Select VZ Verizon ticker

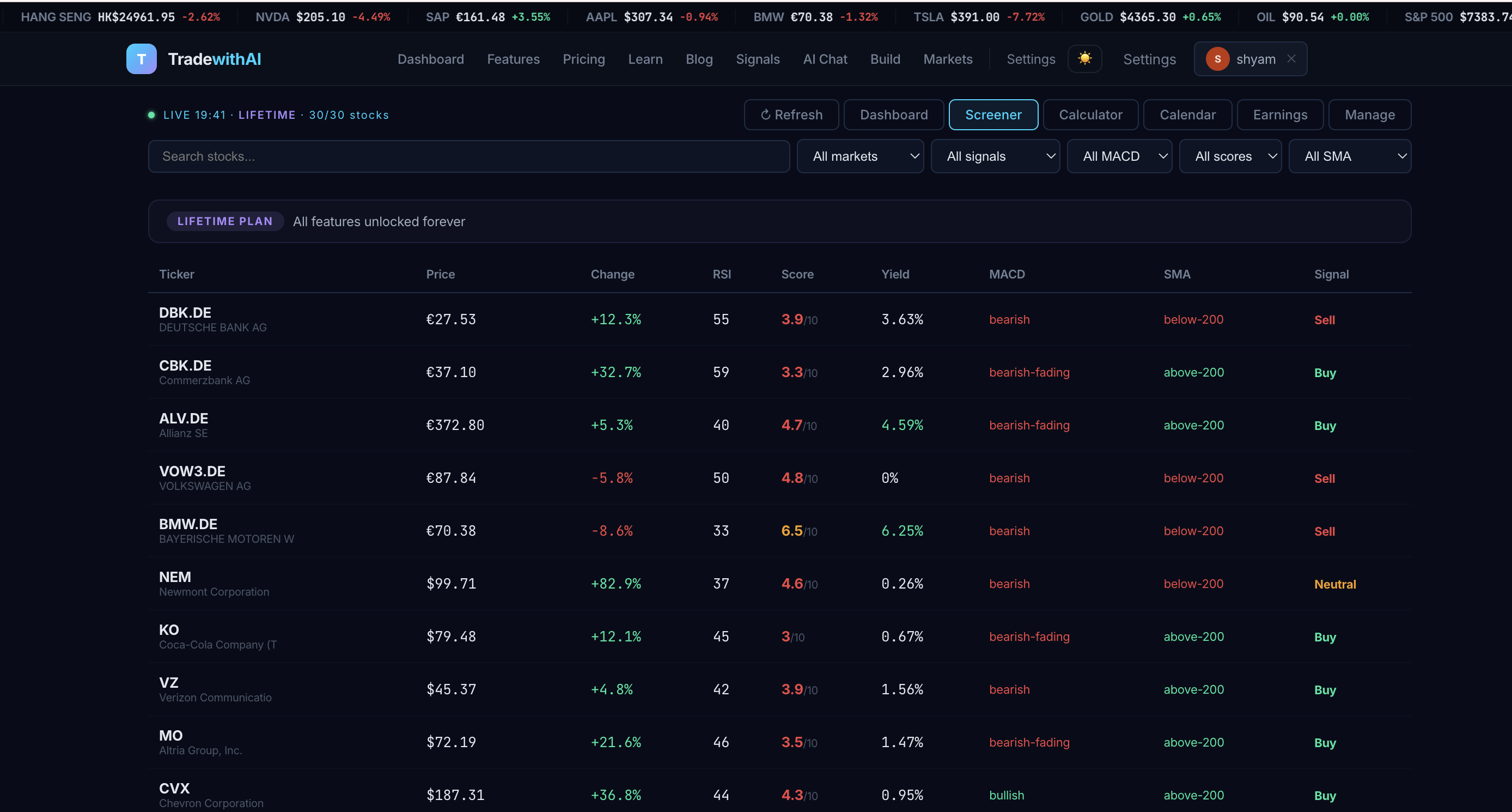tap(168, 682)
